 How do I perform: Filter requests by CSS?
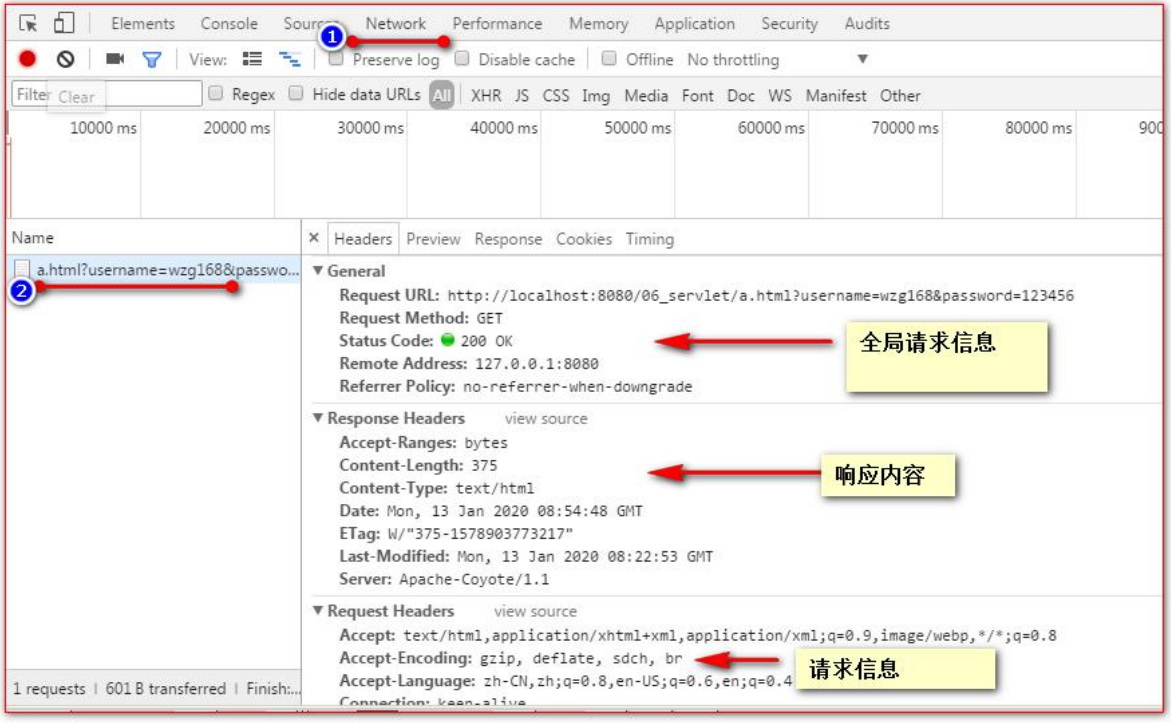(556, 96)
